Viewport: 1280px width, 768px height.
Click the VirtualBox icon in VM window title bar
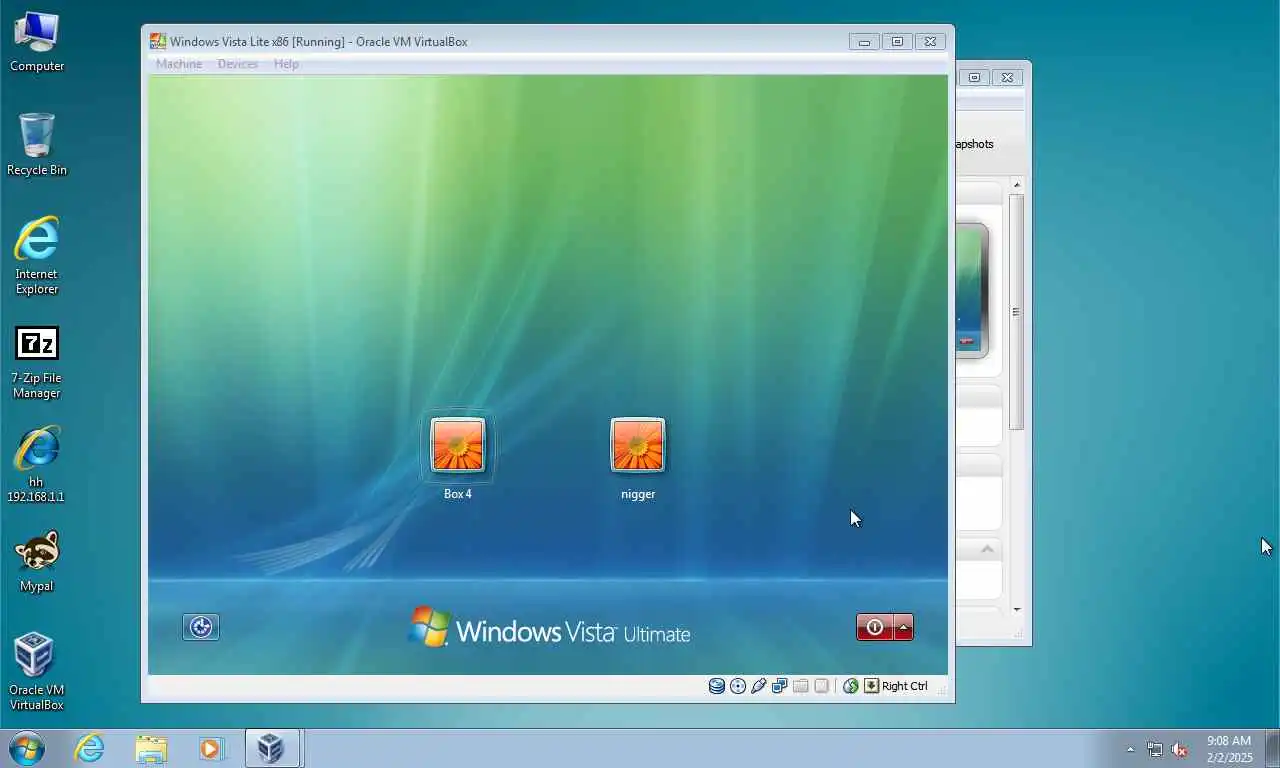coord(158,41)
